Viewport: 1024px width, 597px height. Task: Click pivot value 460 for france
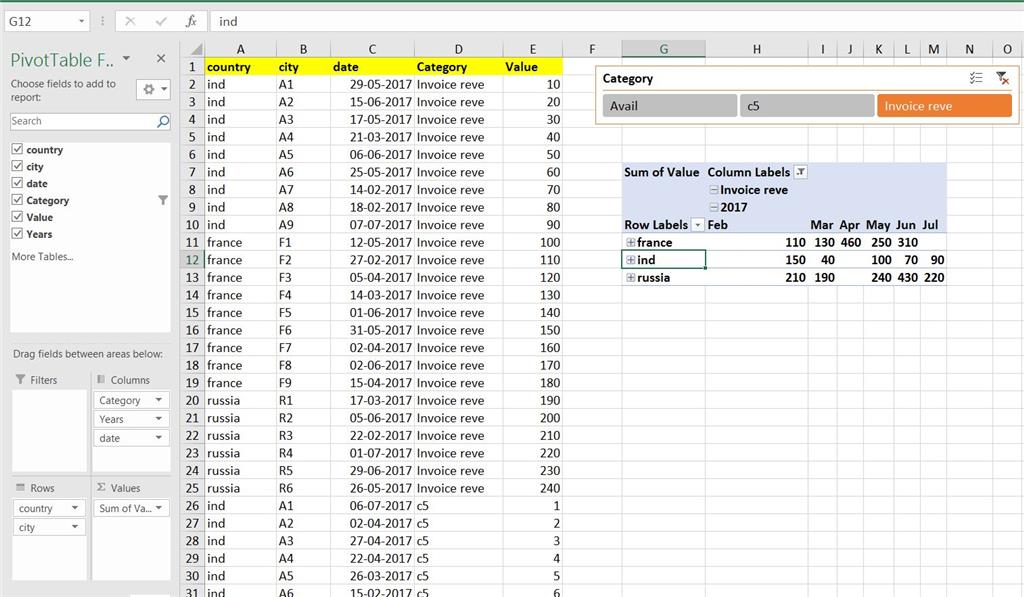850,242
